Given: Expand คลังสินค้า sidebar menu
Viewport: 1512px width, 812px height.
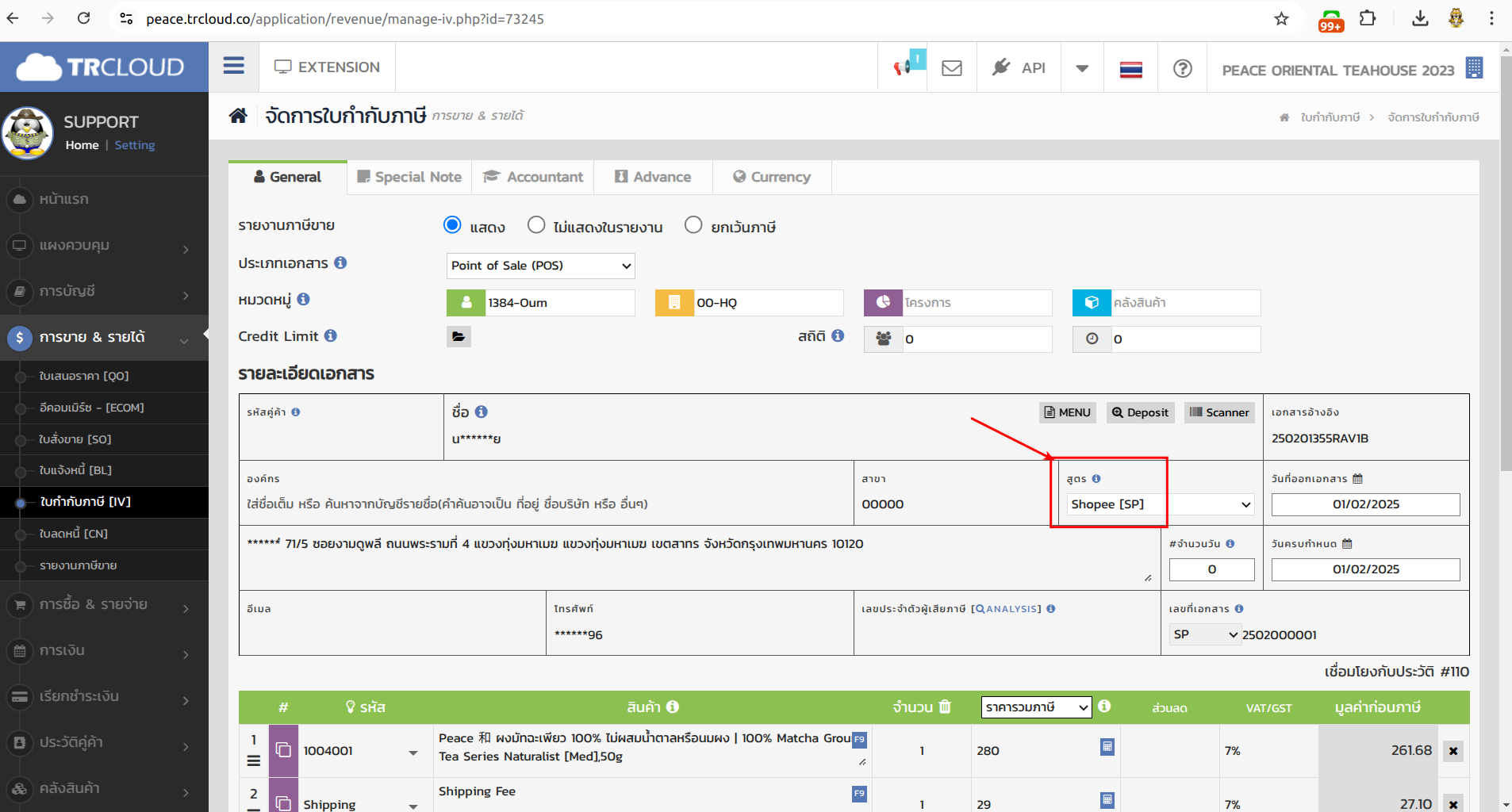Looking at the screenshot, I should (x=104, y=789).
